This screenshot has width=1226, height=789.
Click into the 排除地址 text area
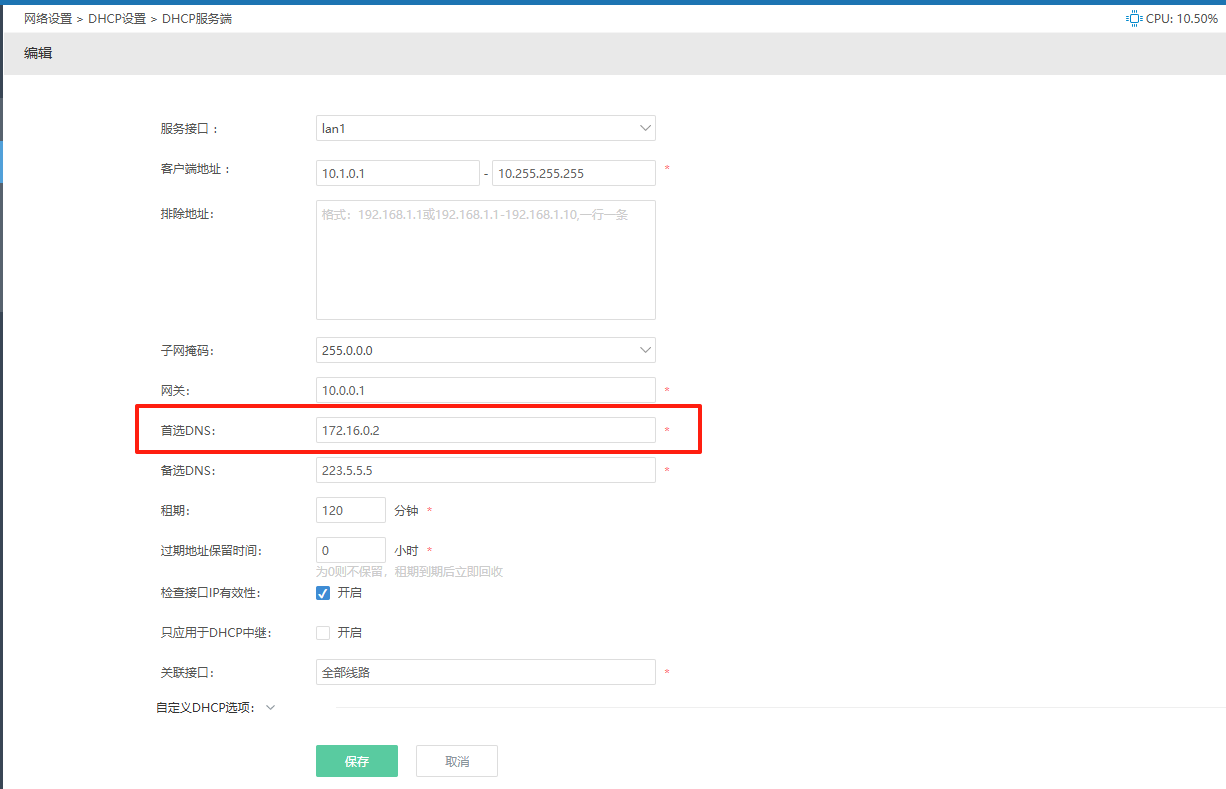pyautogui.click(x=485, y=260)
